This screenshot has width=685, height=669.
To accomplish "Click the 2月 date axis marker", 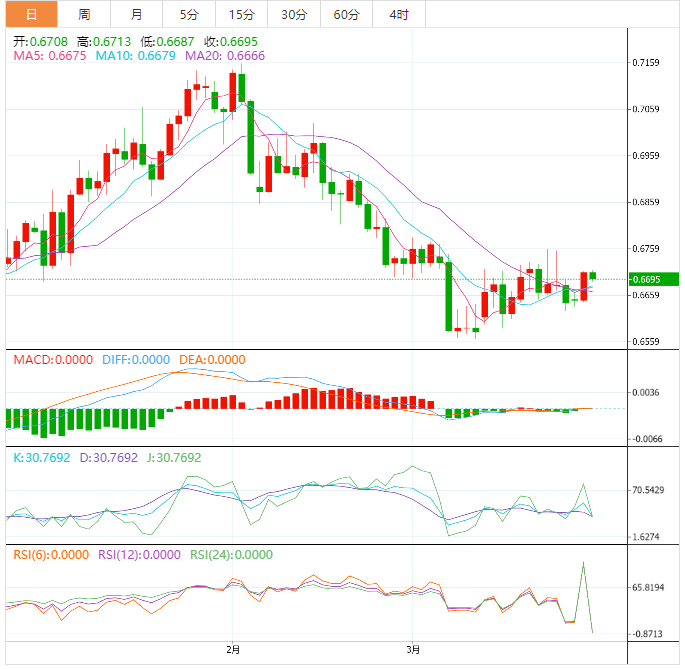I will pyautogui.click(x=233, y=649).
